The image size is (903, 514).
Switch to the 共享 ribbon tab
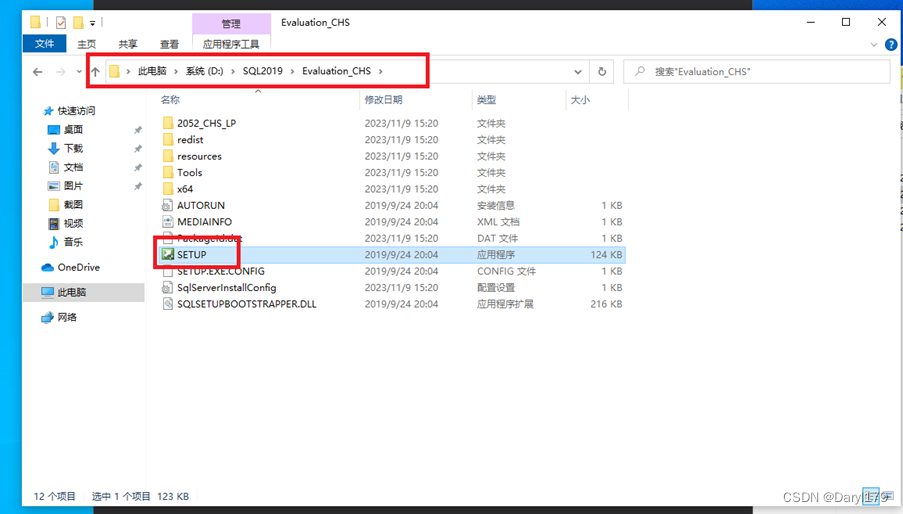point(128,44)
